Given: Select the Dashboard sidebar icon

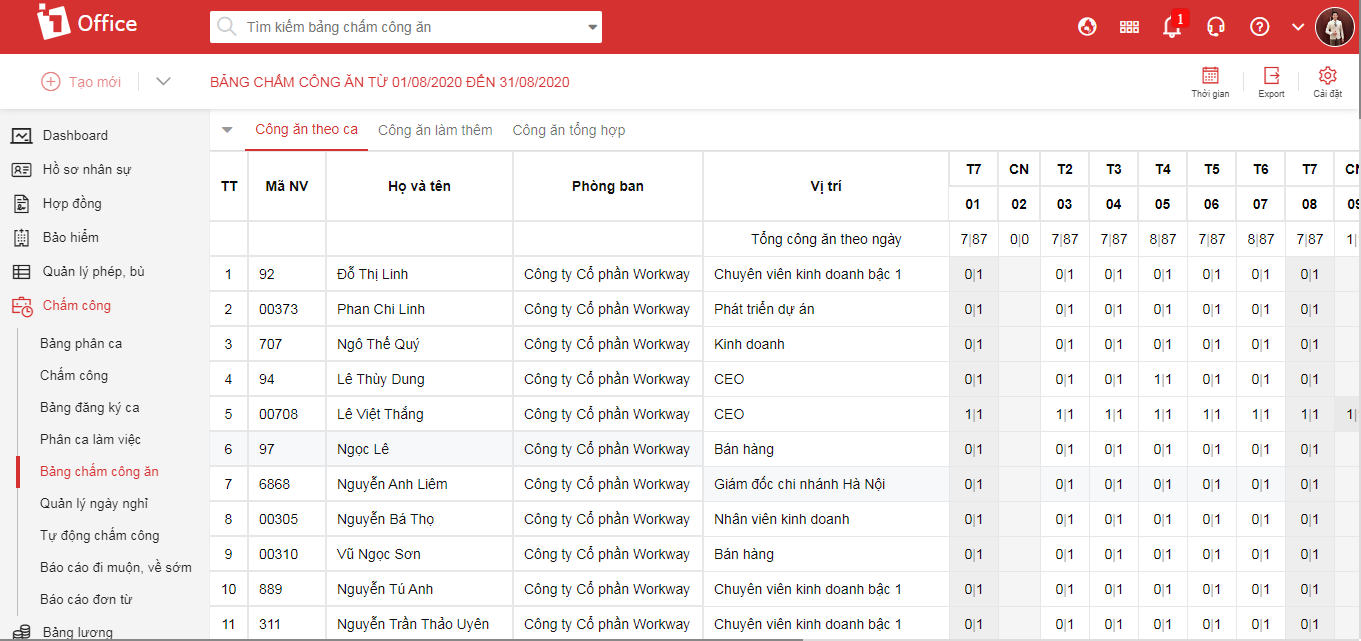Looking at the screenshot, I should [x=22, y=135].
